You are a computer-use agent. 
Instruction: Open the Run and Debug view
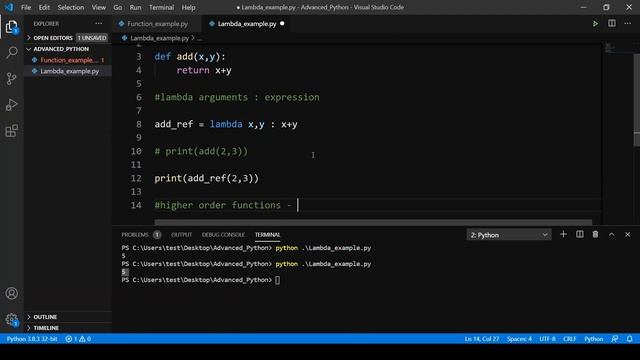pos(11,104)
